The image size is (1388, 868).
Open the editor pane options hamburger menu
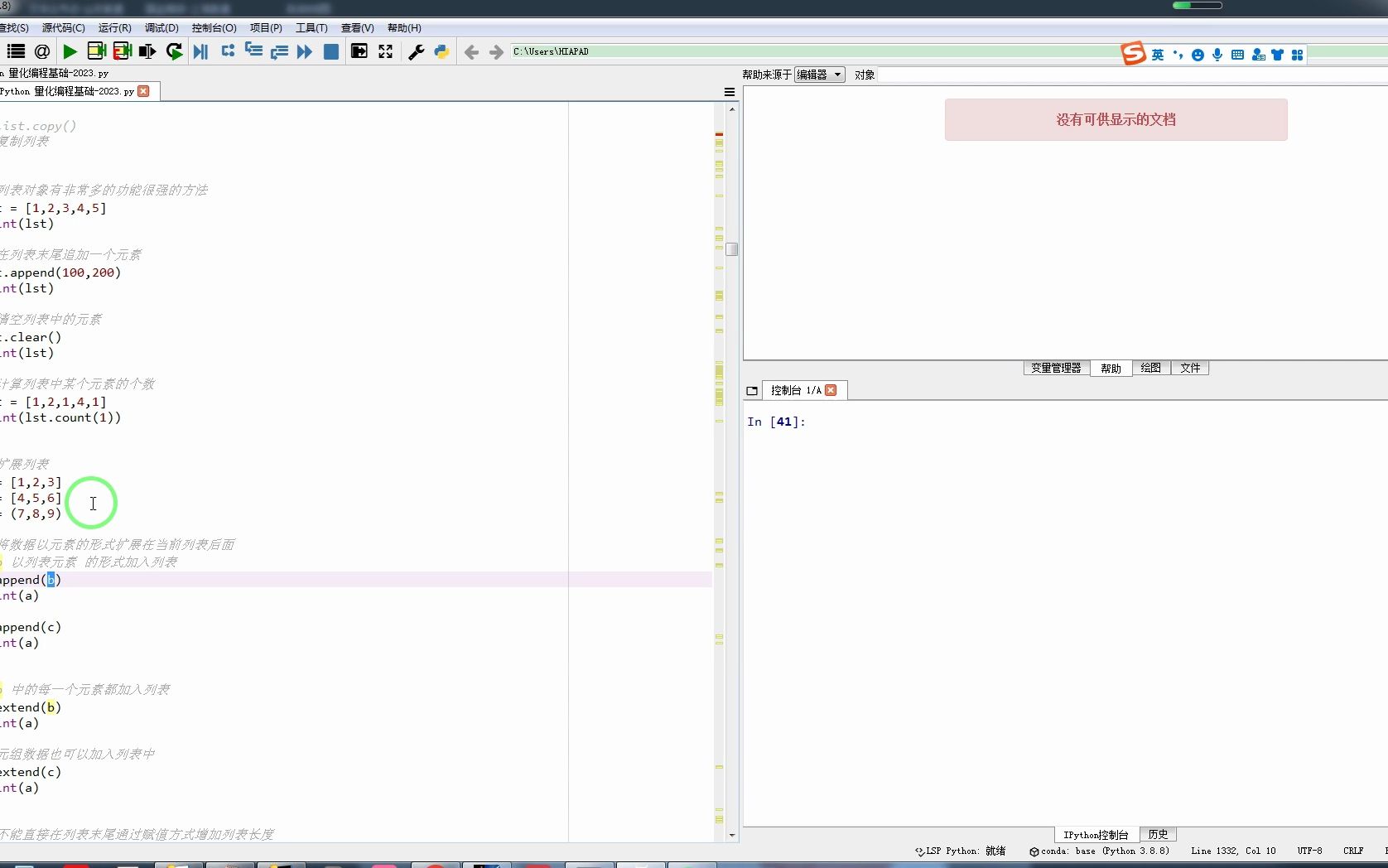pos(730,92)
